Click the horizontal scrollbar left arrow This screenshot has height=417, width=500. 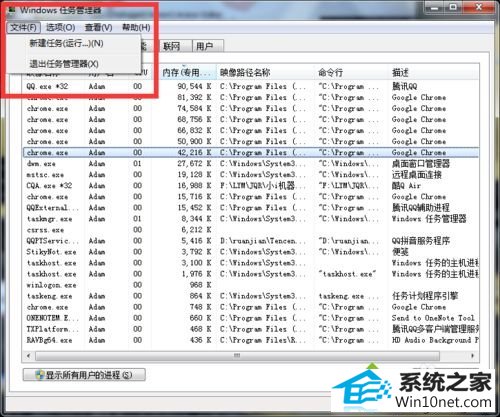tap(28, 356)
